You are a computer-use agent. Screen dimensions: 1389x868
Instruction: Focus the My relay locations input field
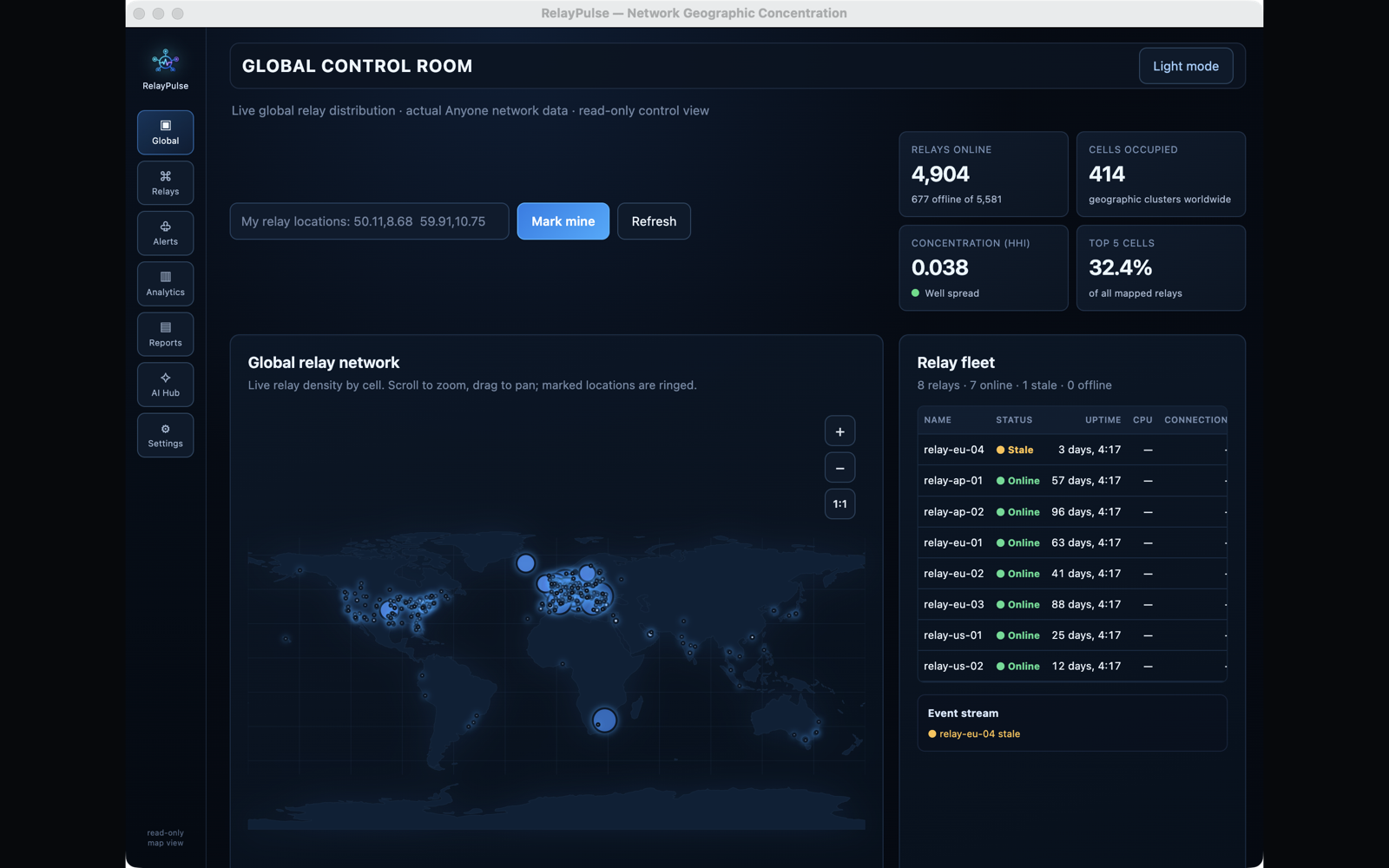pyautogui.click(x=369, y=221)
